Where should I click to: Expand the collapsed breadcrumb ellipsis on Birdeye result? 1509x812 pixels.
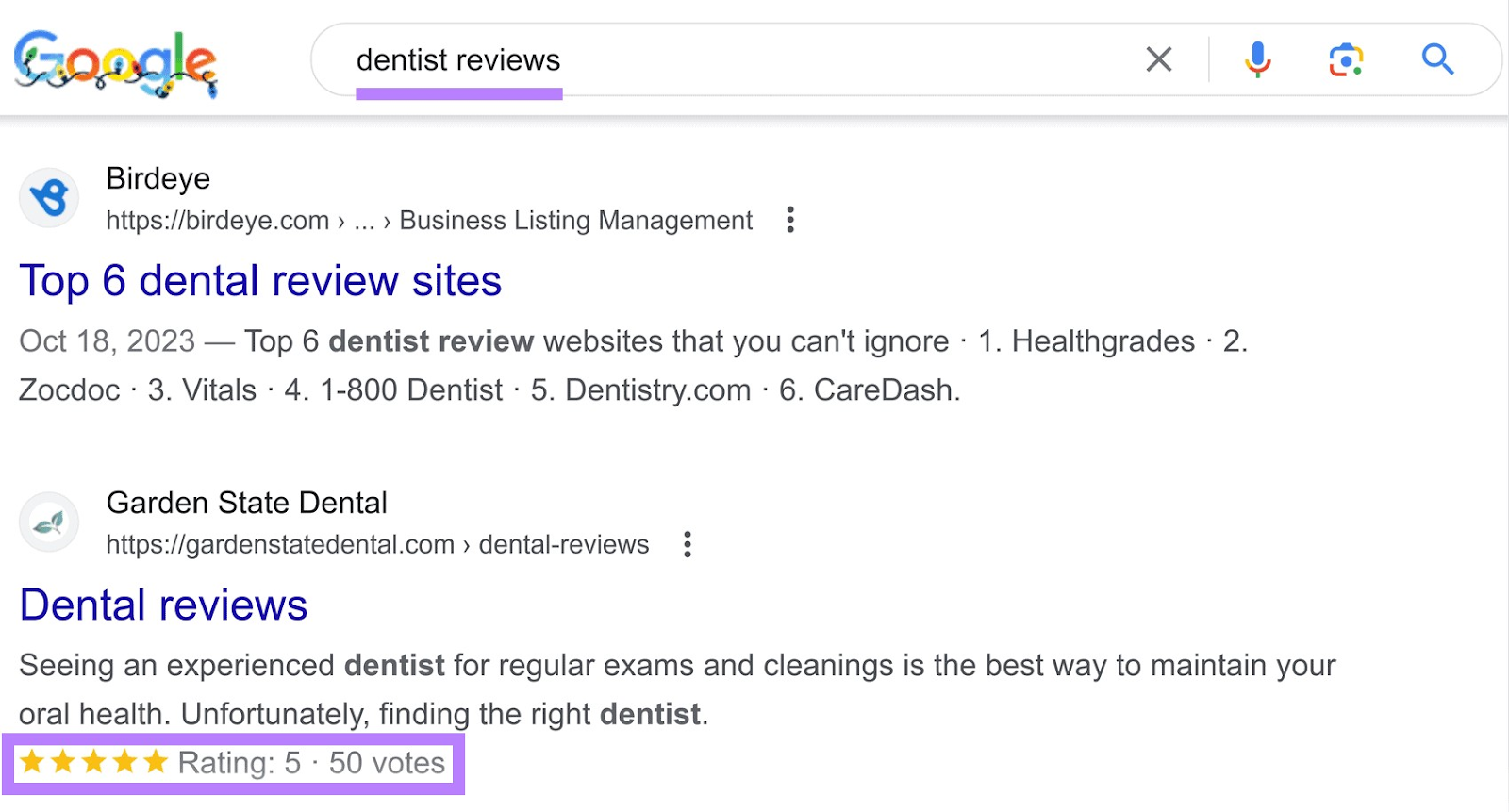363,221
